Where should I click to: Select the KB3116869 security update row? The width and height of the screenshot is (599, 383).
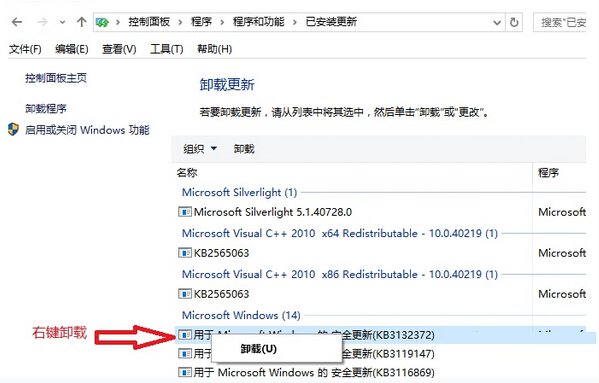314,372
